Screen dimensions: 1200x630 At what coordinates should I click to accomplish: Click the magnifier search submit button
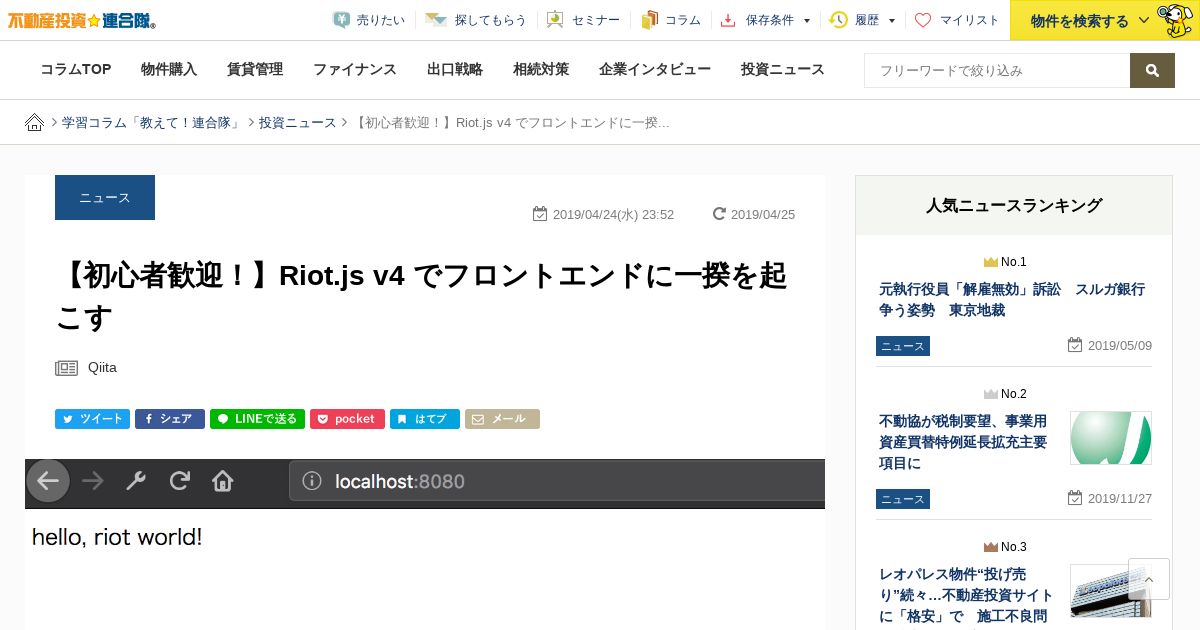(1152, 70)
